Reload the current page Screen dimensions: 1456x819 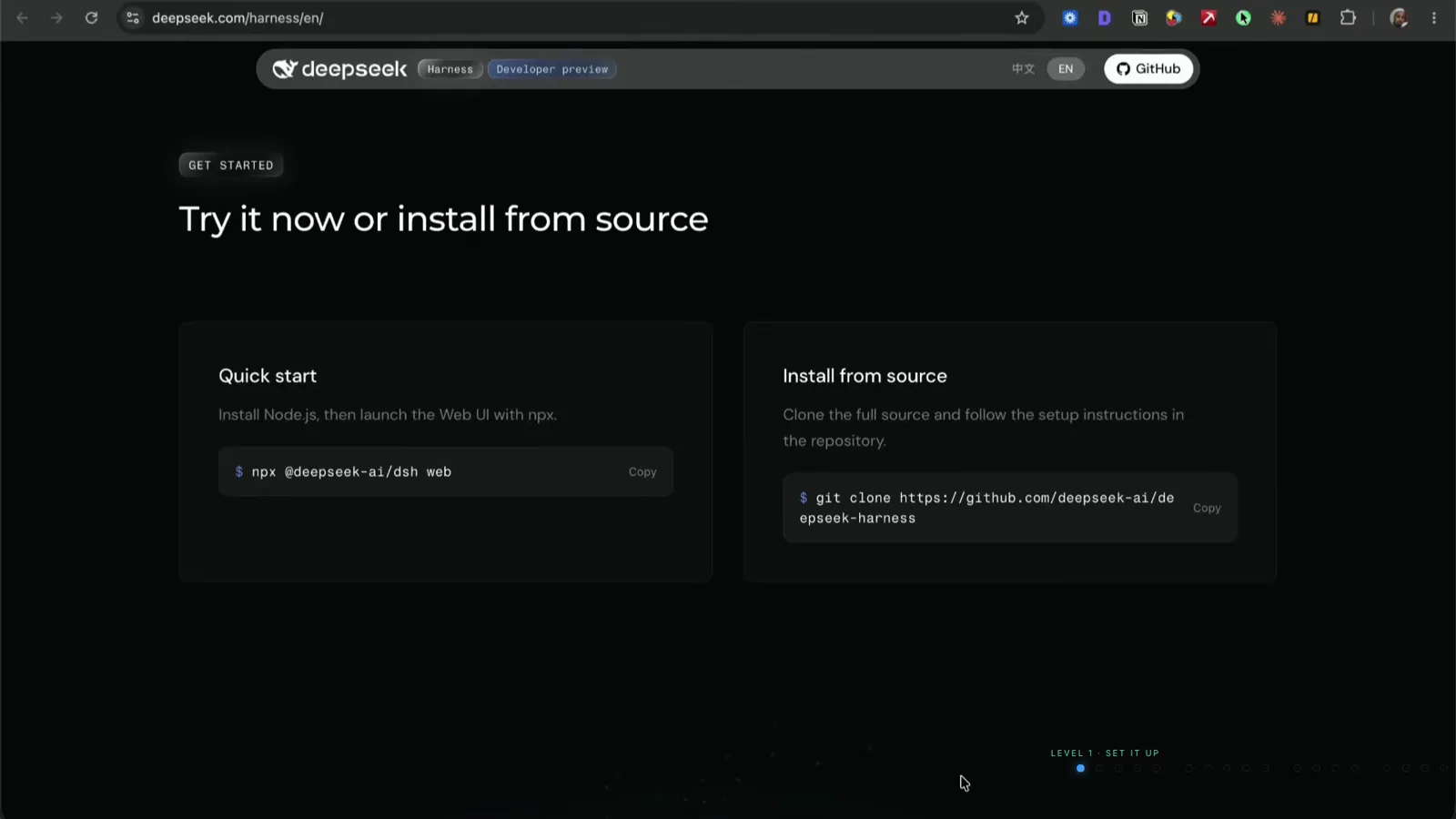[91, 18]
